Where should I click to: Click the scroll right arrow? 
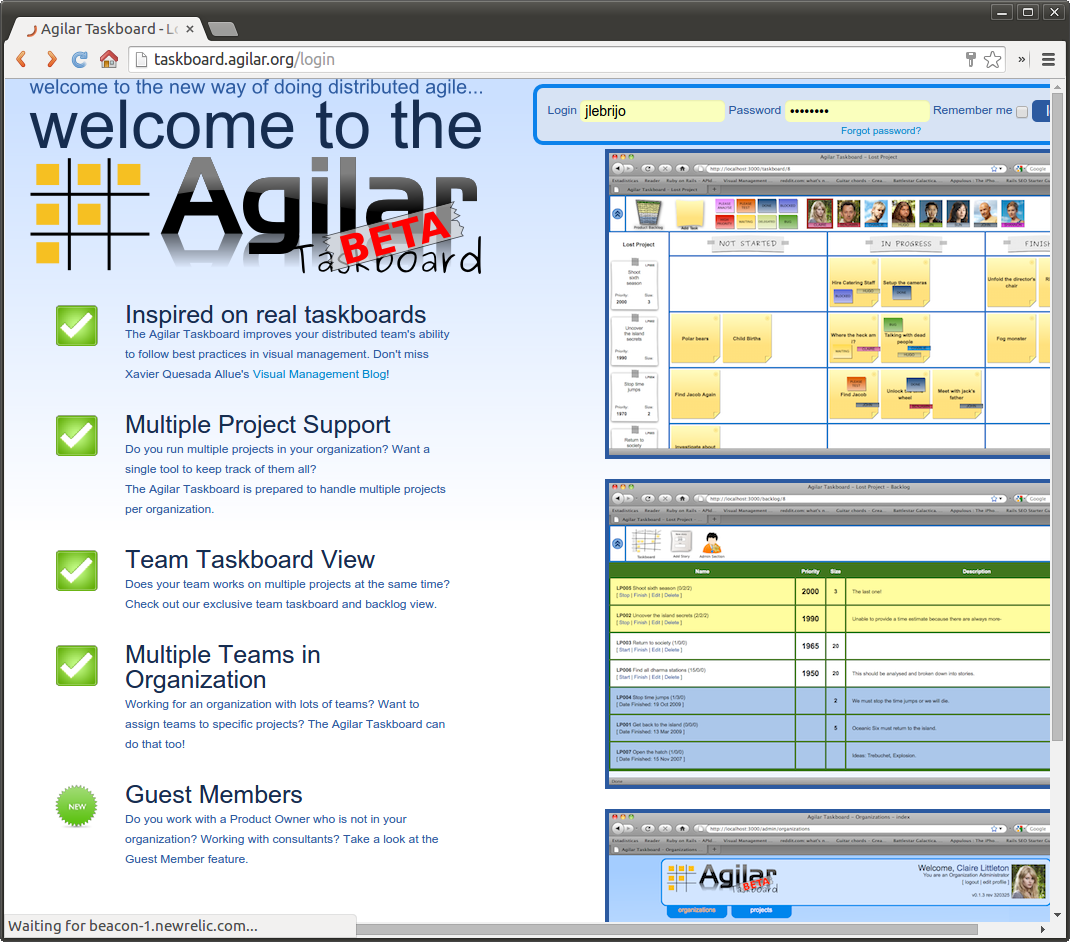click(1043, 929)
